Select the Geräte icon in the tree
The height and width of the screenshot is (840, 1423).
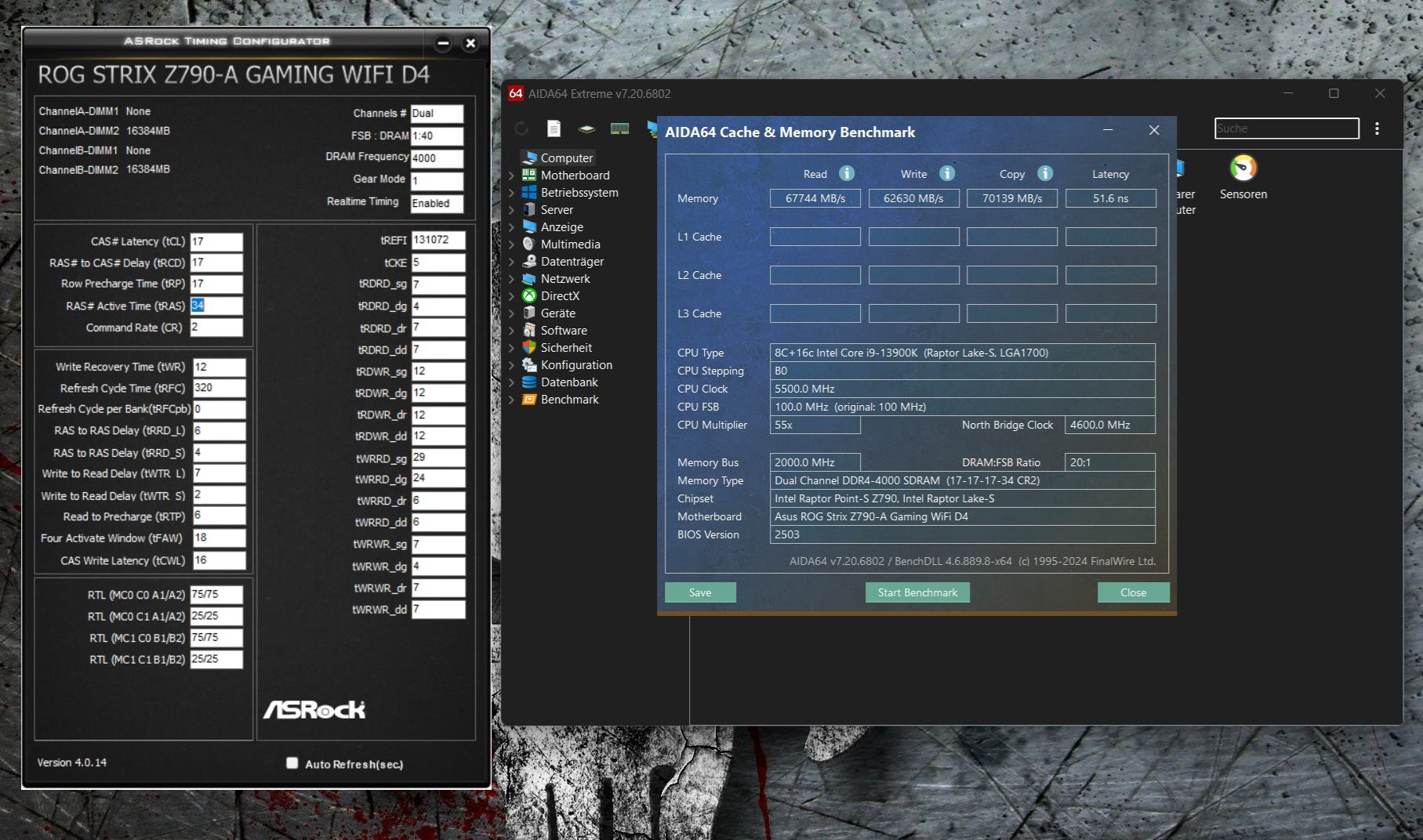pos(529,313)
